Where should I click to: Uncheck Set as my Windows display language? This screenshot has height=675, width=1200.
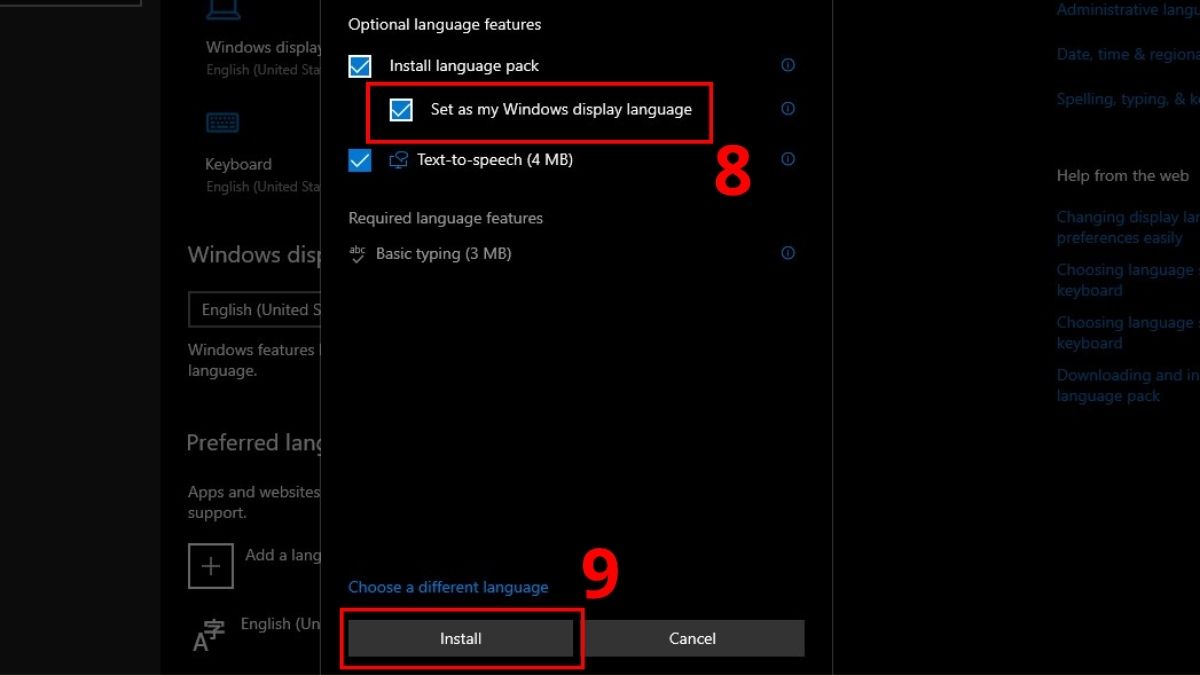tap(400, 110)
